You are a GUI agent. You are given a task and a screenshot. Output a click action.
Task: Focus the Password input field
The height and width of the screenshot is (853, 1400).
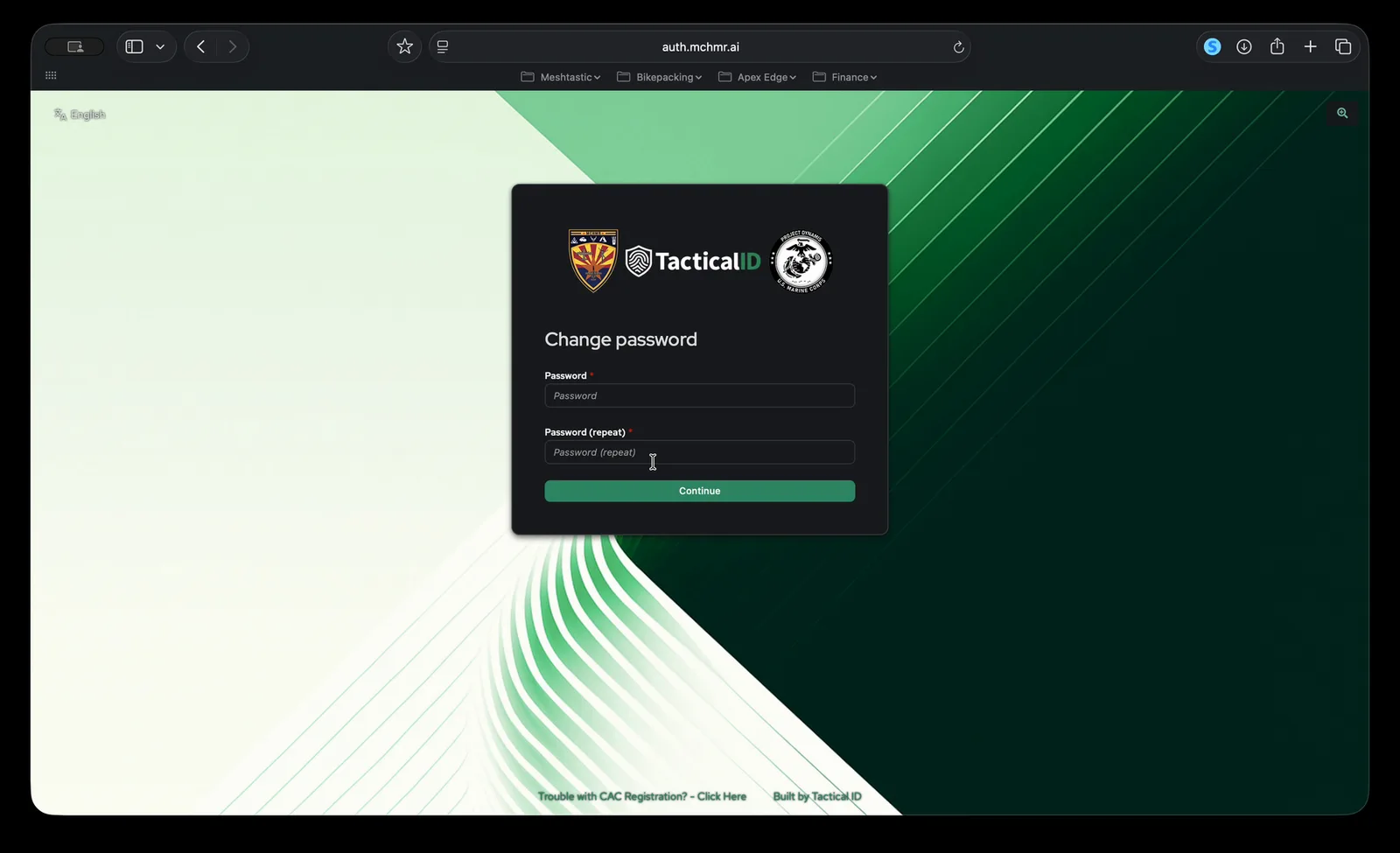699,395
